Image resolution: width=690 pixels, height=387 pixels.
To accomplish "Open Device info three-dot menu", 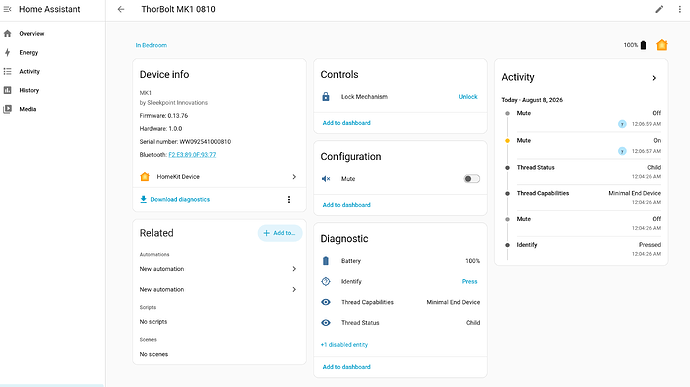I will click(x=289, y=199).
